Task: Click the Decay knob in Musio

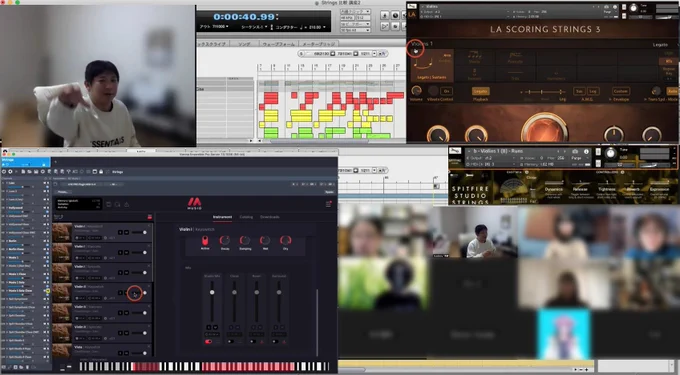Action: 225,240
